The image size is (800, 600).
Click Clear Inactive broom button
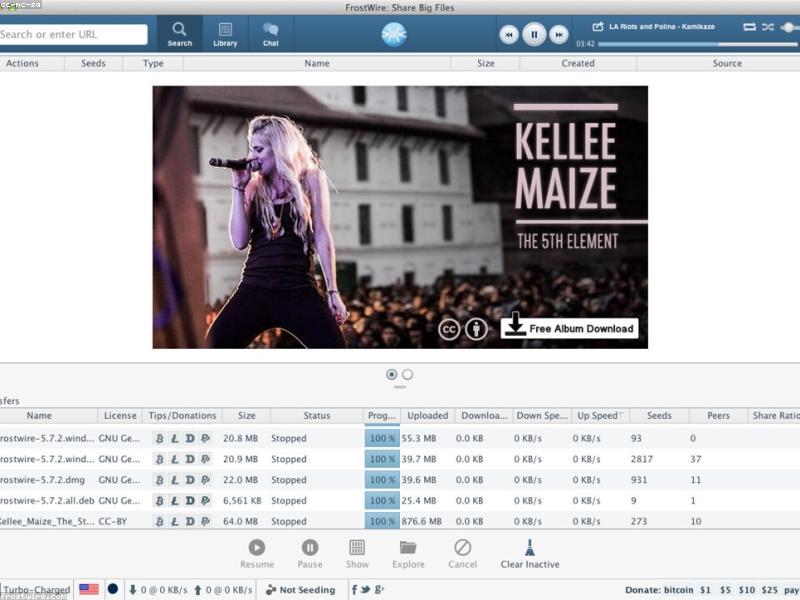coord(530,554)
